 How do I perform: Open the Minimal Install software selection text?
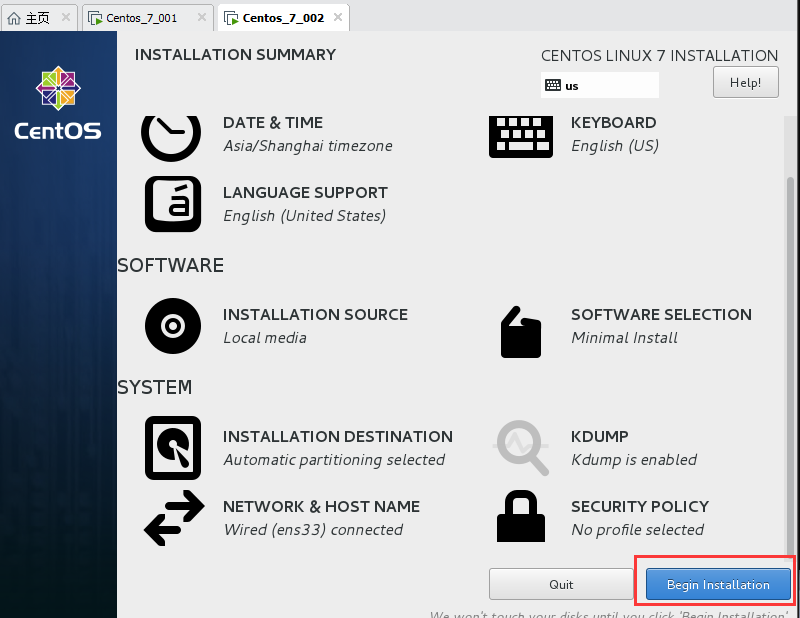pyautogui.click(x=624, y=338)
